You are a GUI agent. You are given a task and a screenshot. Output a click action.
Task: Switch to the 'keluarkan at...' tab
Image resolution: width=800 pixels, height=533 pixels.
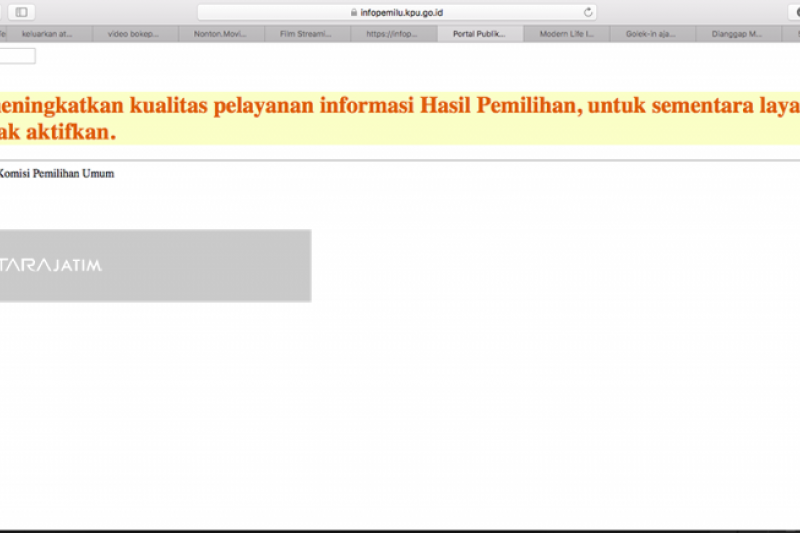(x=47, y=34)
